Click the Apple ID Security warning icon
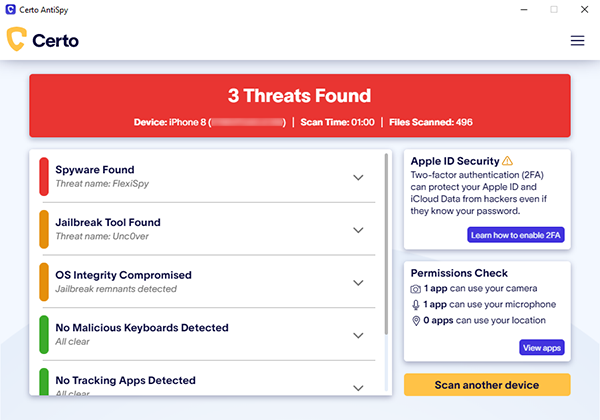 507,161
